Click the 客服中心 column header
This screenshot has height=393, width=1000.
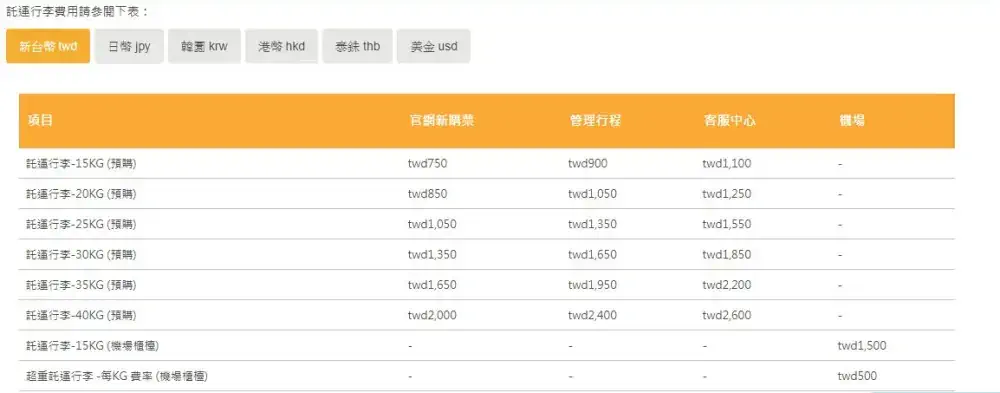coord(729,121)
